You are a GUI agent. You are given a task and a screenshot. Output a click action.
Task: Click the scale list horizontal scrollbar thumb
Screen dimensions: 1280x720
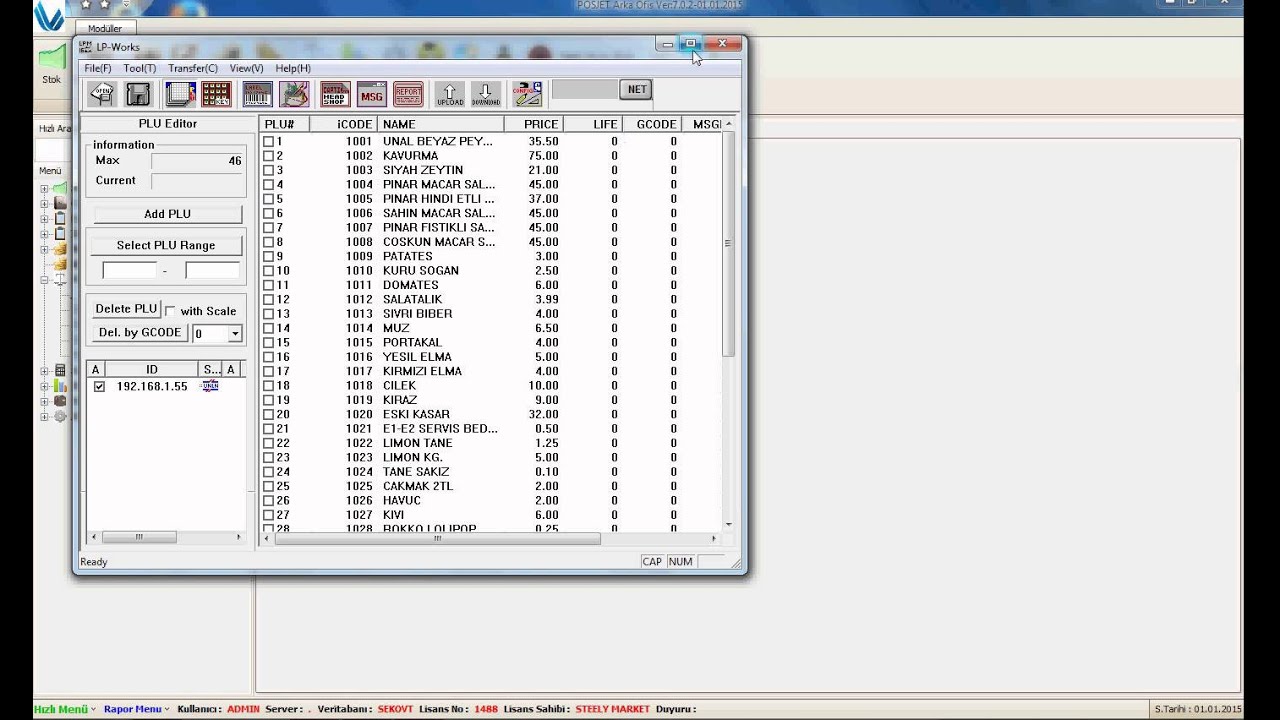click(x=139, y=537)
